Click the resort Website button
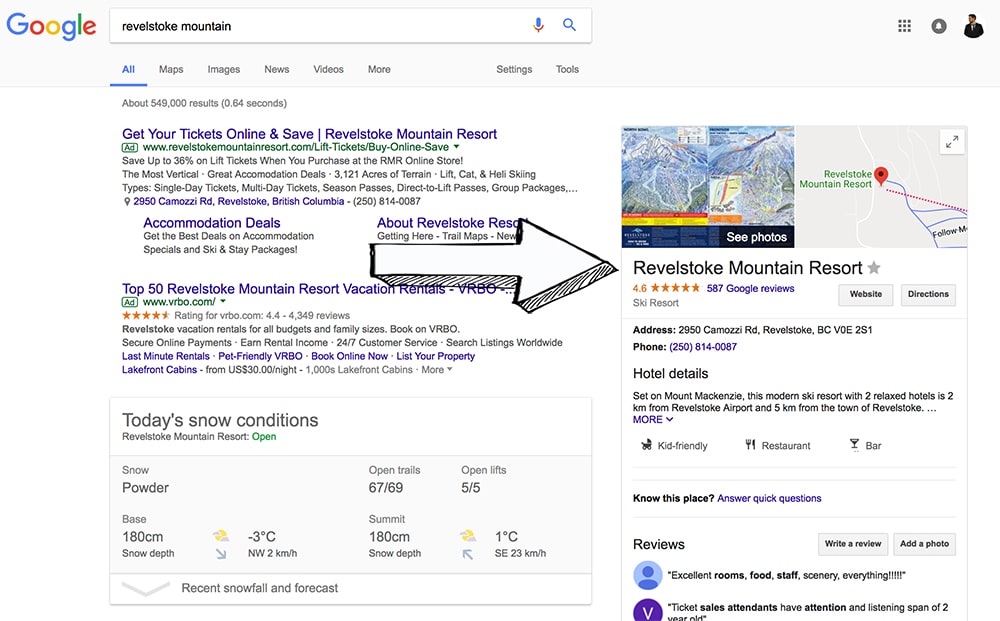Screen dimensions: 1000x621 (x=865, y=295)
